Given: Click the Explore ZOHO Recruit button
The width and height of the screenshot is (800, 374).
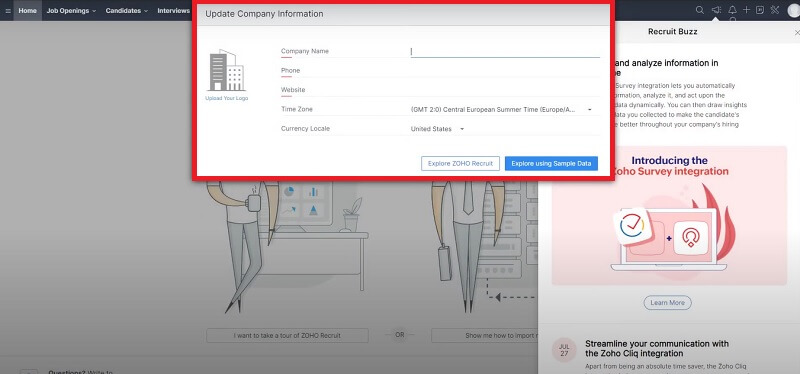Looking at the screenshot, I should pyautogui.click(x=460, y=163).
